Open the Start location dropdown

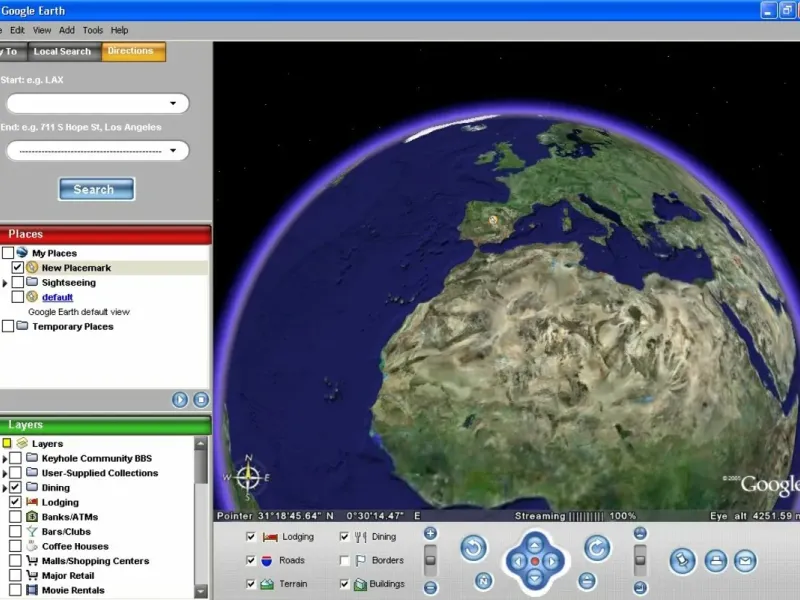pos(173,103)
